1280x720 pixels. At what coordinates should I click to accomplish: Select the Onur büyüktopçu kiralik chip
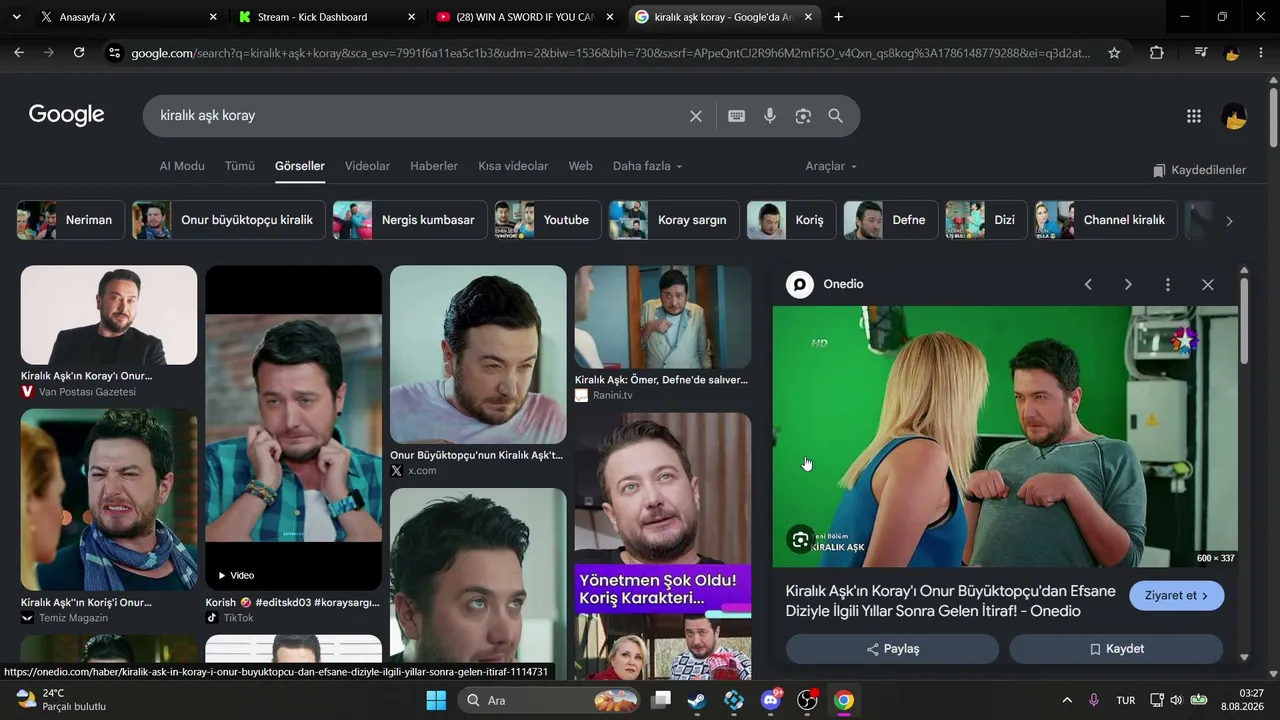(229, 220)
